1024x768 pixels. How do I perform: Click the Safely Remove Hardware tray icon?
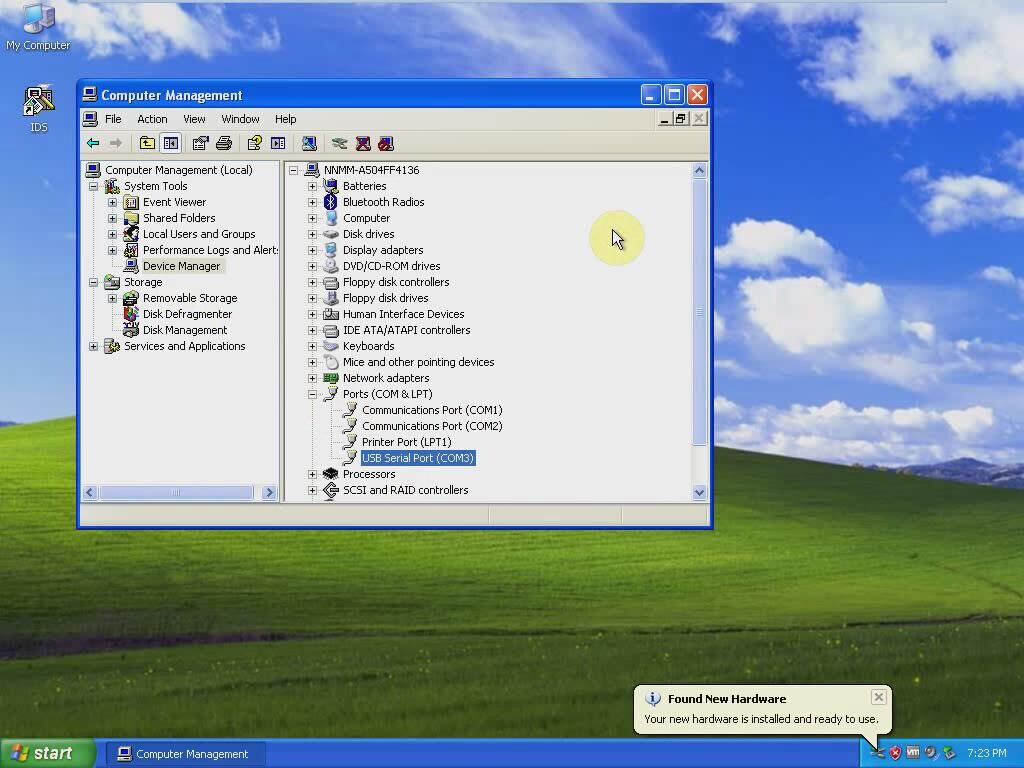pyautogui.click(x=949, y=753)
